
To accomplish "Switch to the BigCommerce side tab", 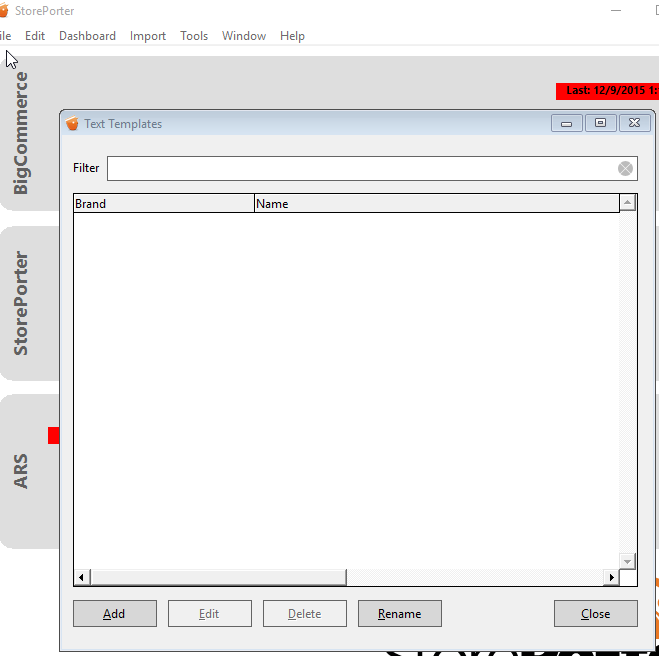I will click(x=22, y=133).
